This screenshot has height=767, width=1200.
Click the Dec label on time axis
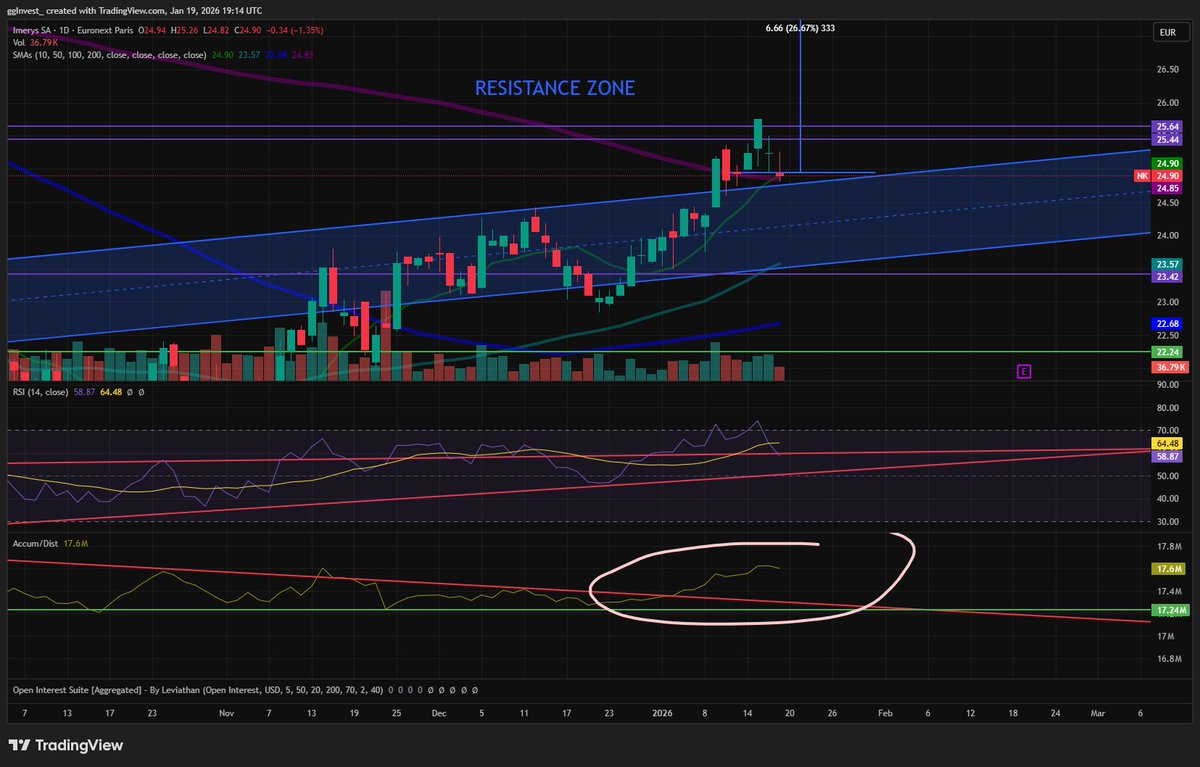pyautogui.click(x=439, y=714)
